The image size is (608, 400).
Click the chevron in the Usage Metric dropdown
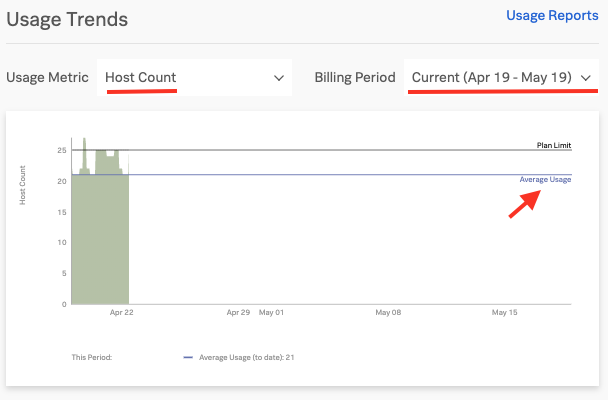point(278,77)
